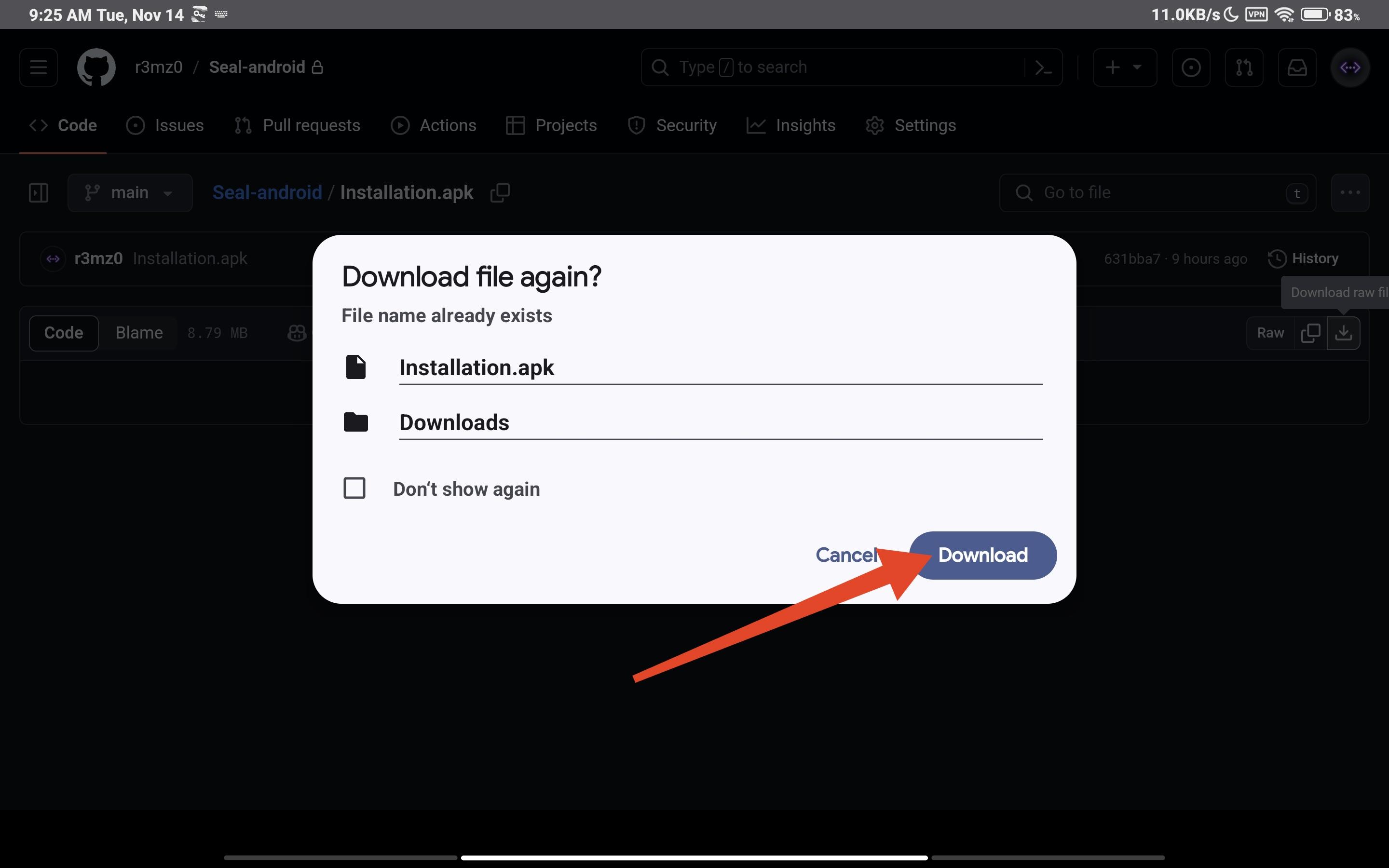Open the issues circle icon in header

[x=1191, y=67]
